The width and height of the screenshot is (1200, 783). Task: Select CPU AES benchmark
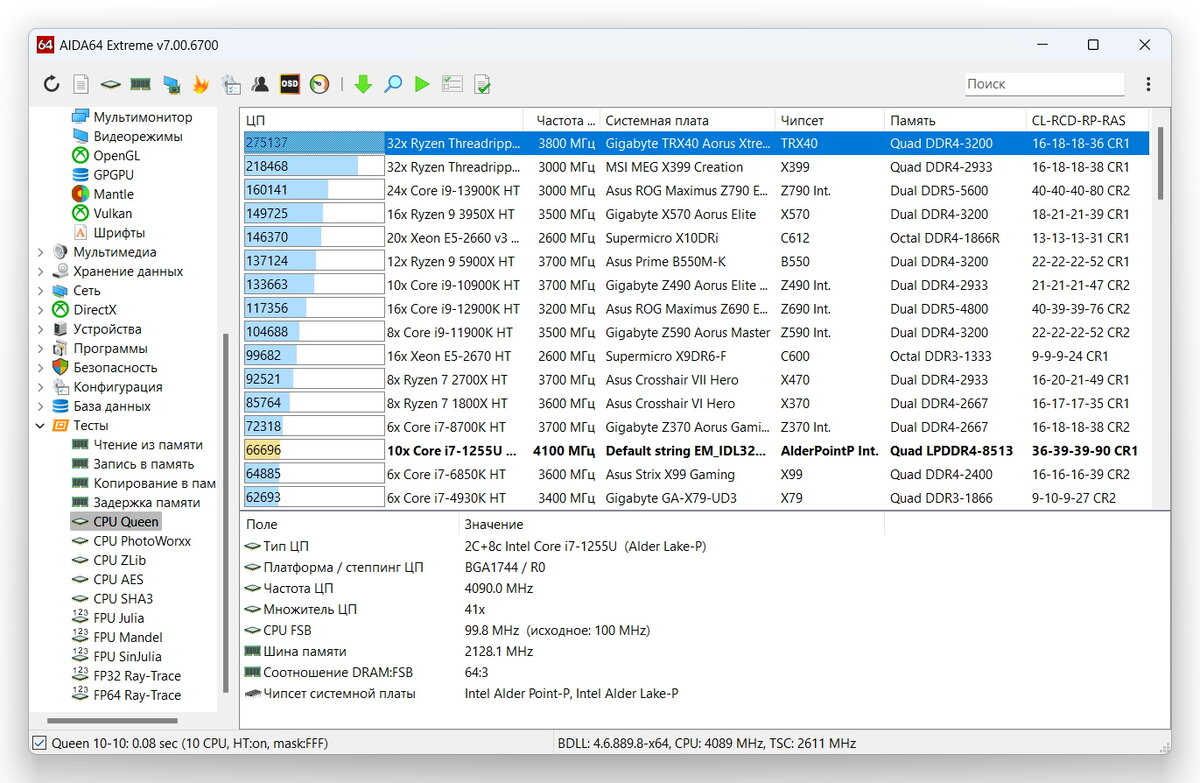click(x=118, y=580)
